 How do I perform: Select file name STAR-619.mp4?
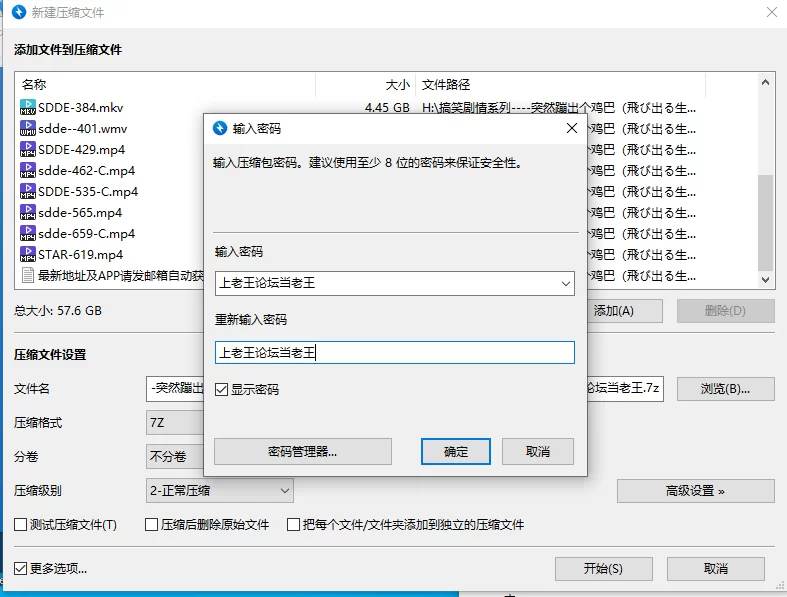tap(80, 255)
